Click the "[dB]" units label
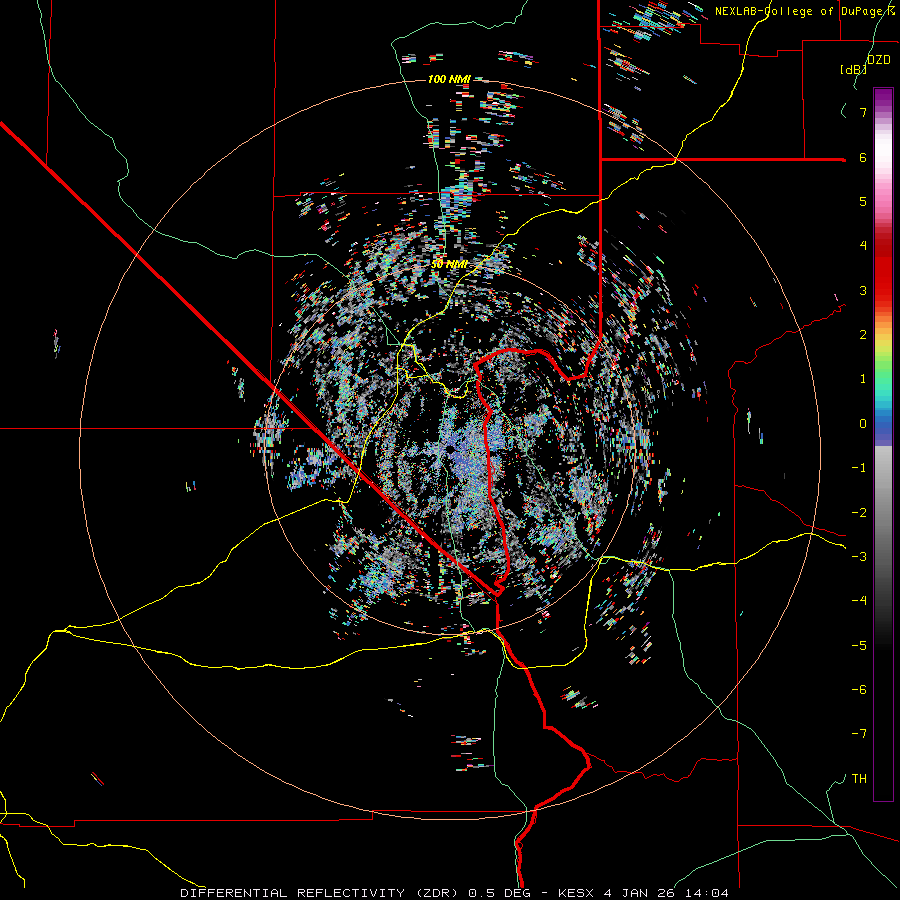This screenshot has height=900, width=900. (853, 70)
